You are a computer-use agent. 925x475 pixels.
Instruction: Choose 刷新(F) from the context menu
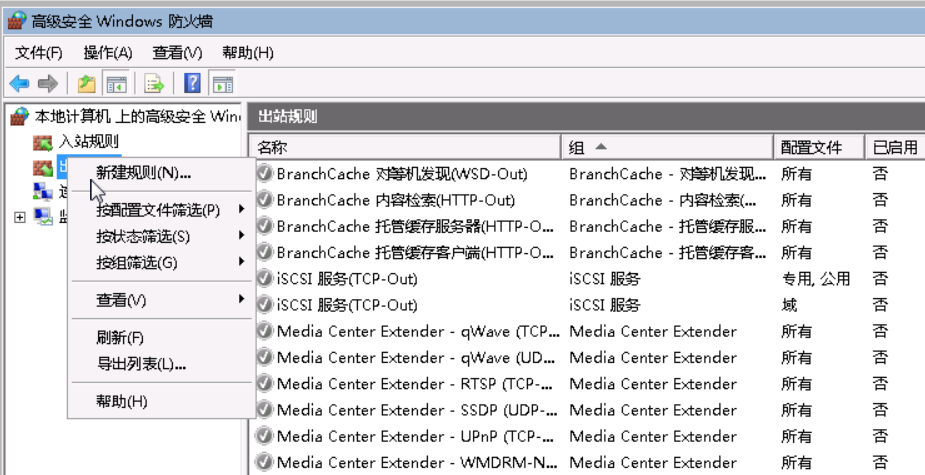[162, 338]
